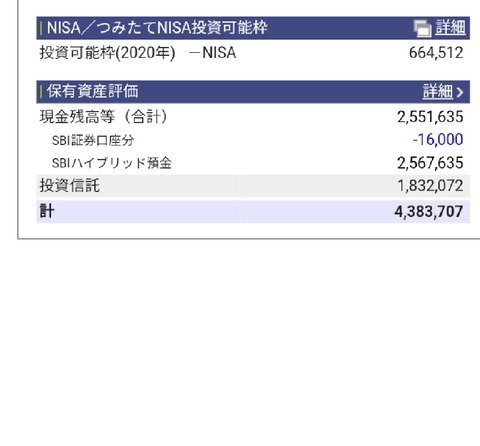Select the NISA／つみたてNISA投資可能枠 header bar
The image size is (480, 446).
[x=253, y=28]
